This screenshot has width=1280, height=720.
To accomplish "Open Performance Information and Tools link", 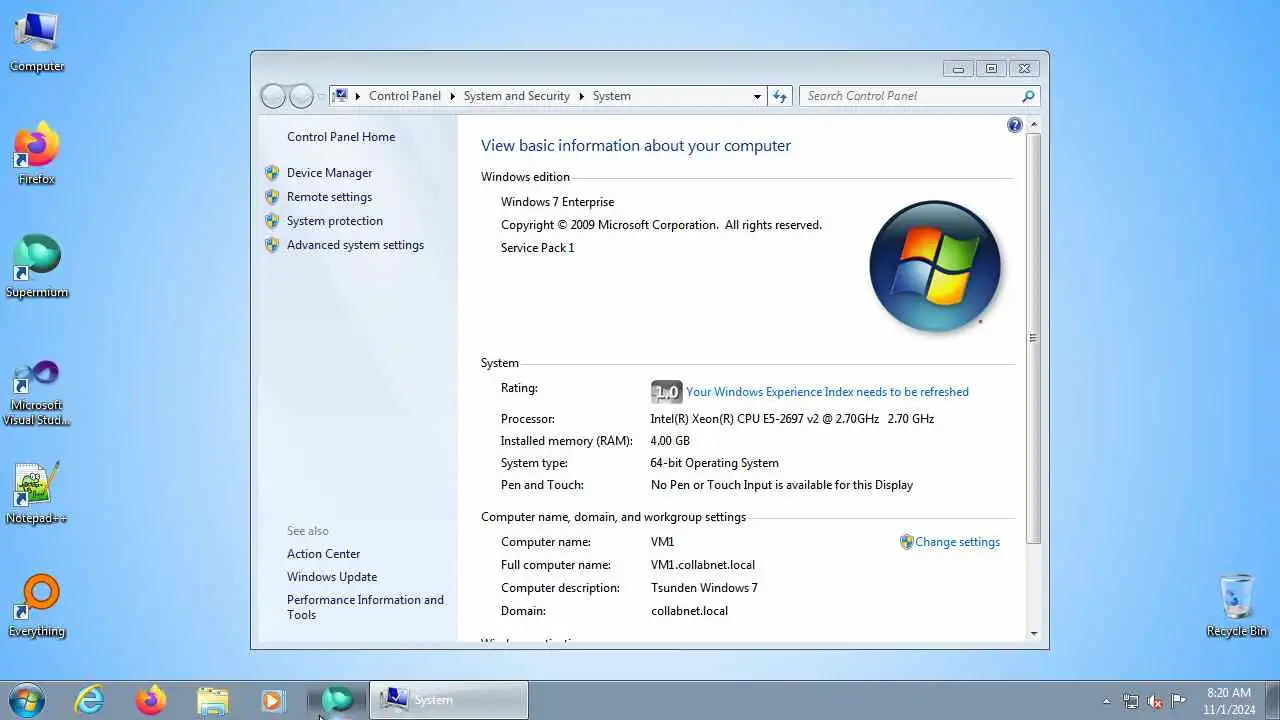I will [365, 607].
